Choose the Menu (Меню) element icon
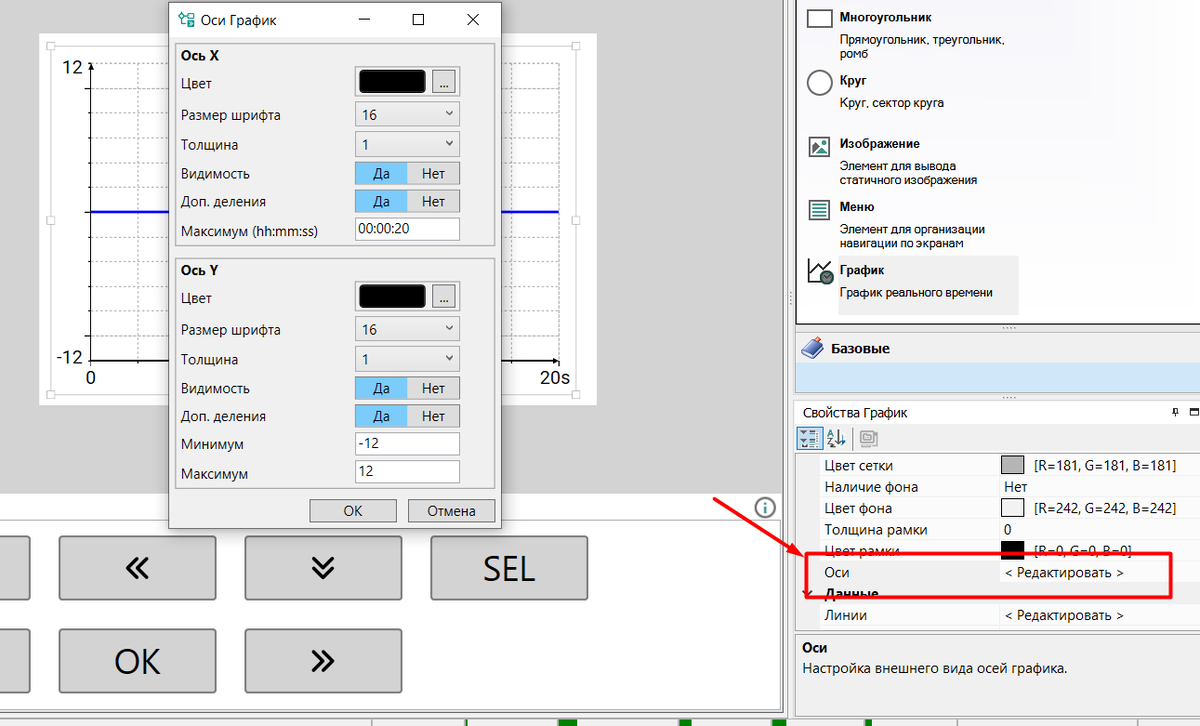The height and width of the screenshot is (726, 1200). click(820, 209)
